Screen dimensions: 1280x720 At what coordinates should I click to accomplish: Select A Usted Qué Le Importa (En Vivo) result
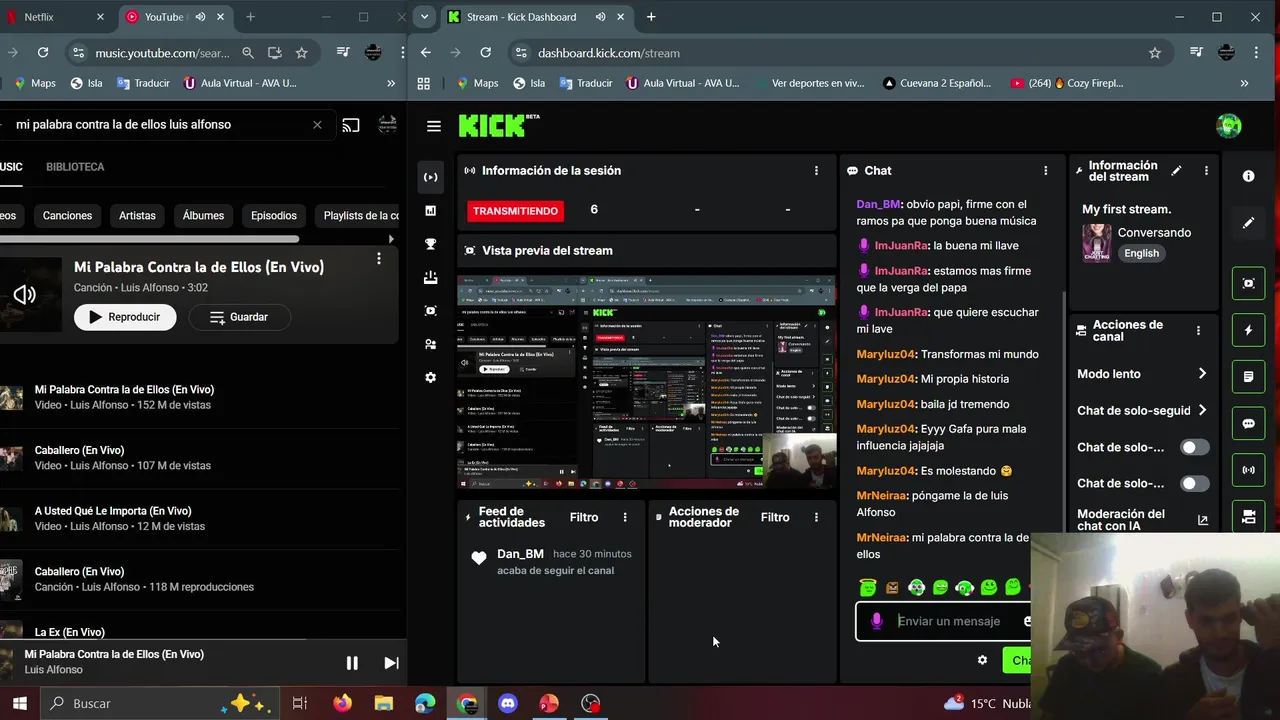(x=120, y=518)
